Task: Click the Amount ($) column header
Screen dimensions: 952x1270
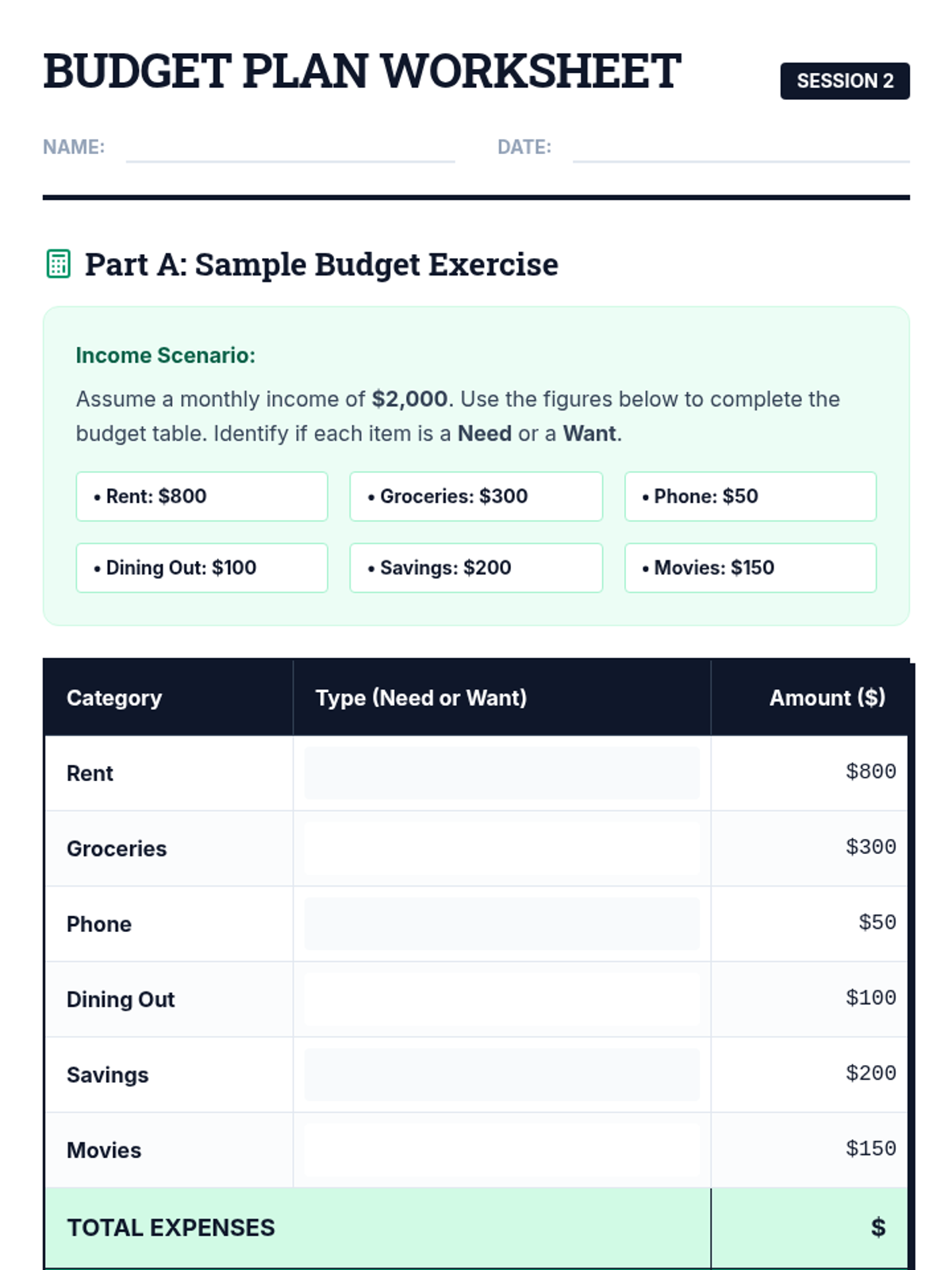Action: click(x=827, y=698)
